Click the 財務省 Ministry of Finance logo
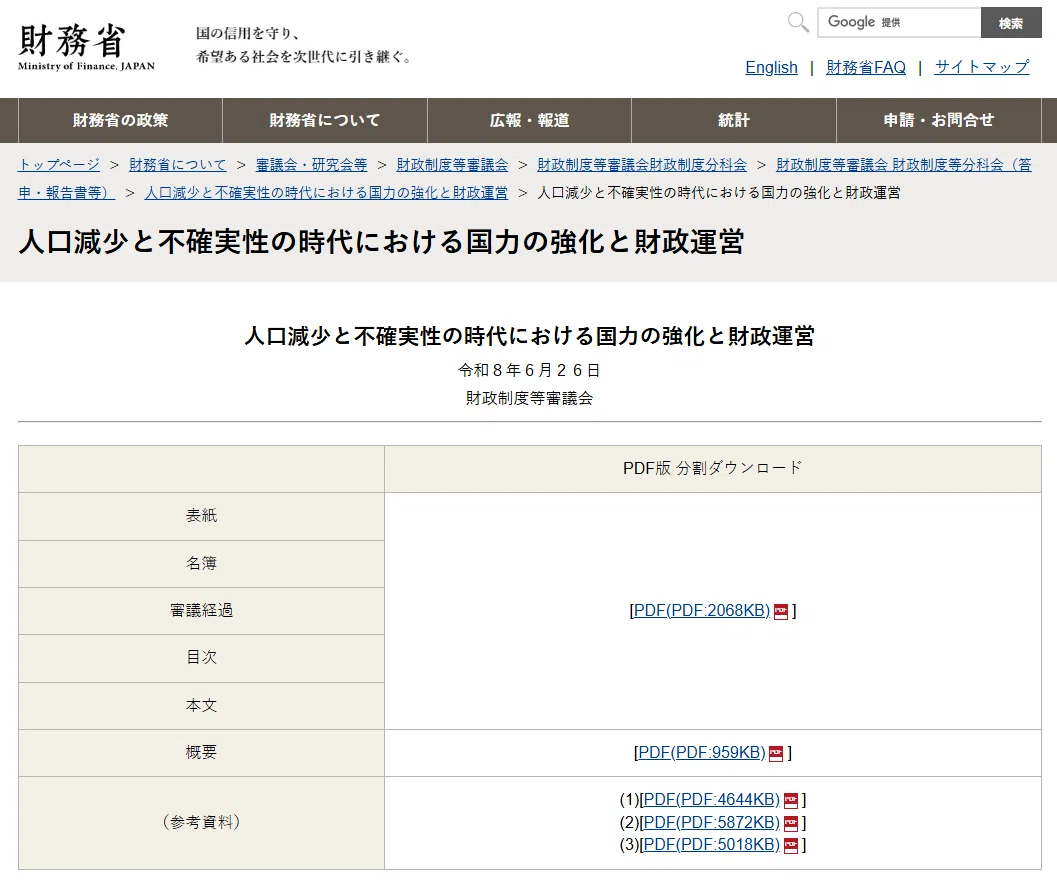 86,47
